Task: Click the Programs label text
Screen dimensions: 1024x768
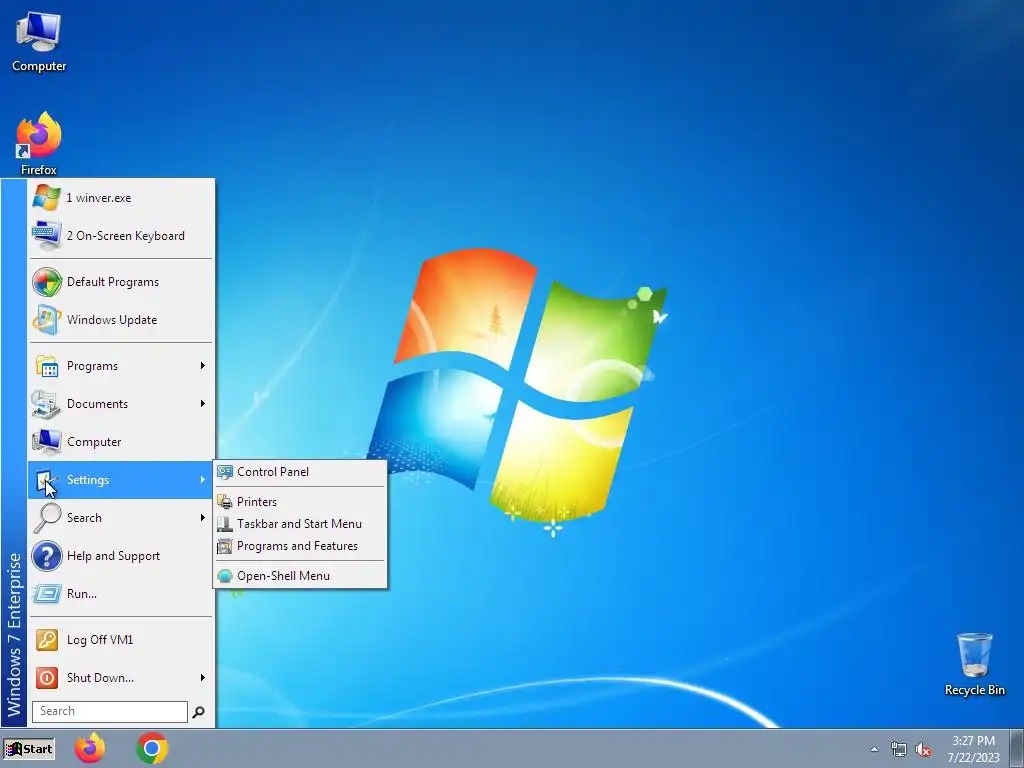Action: (x=92, y=366)
